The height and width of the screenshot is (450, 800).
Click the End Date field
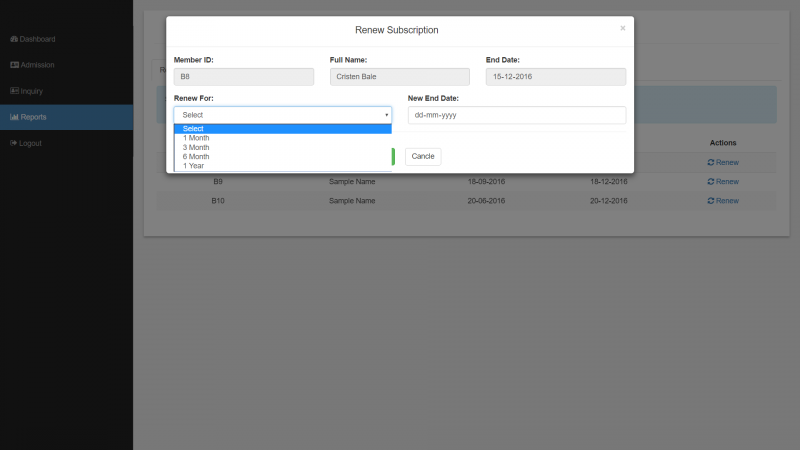tap(555, 76)
